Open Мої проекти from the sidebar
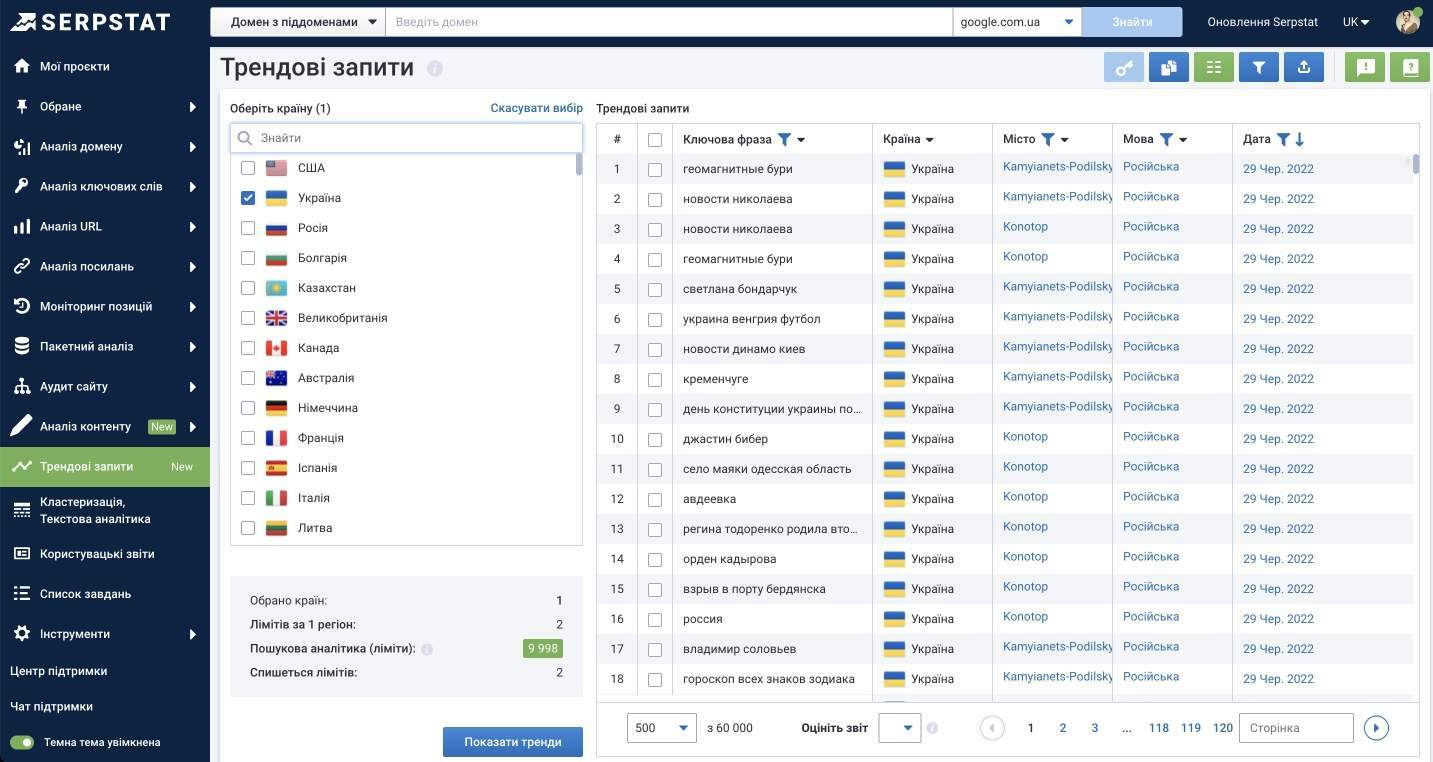 75,65
